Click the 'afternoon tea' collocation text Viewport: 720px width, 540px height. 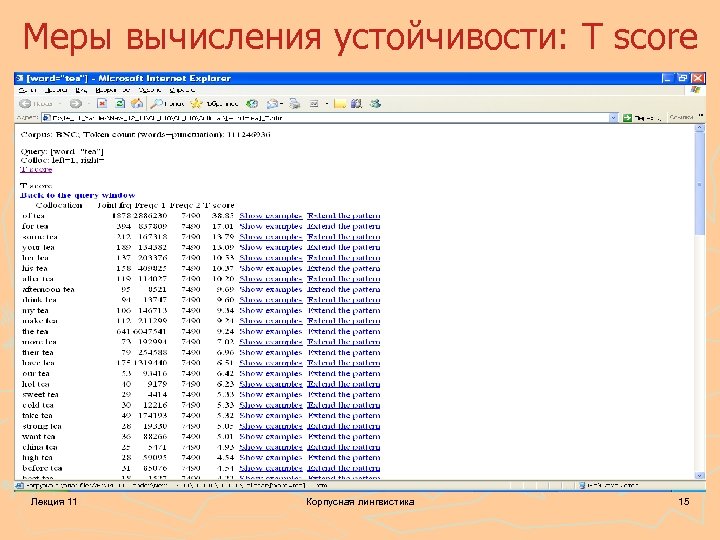48,289
